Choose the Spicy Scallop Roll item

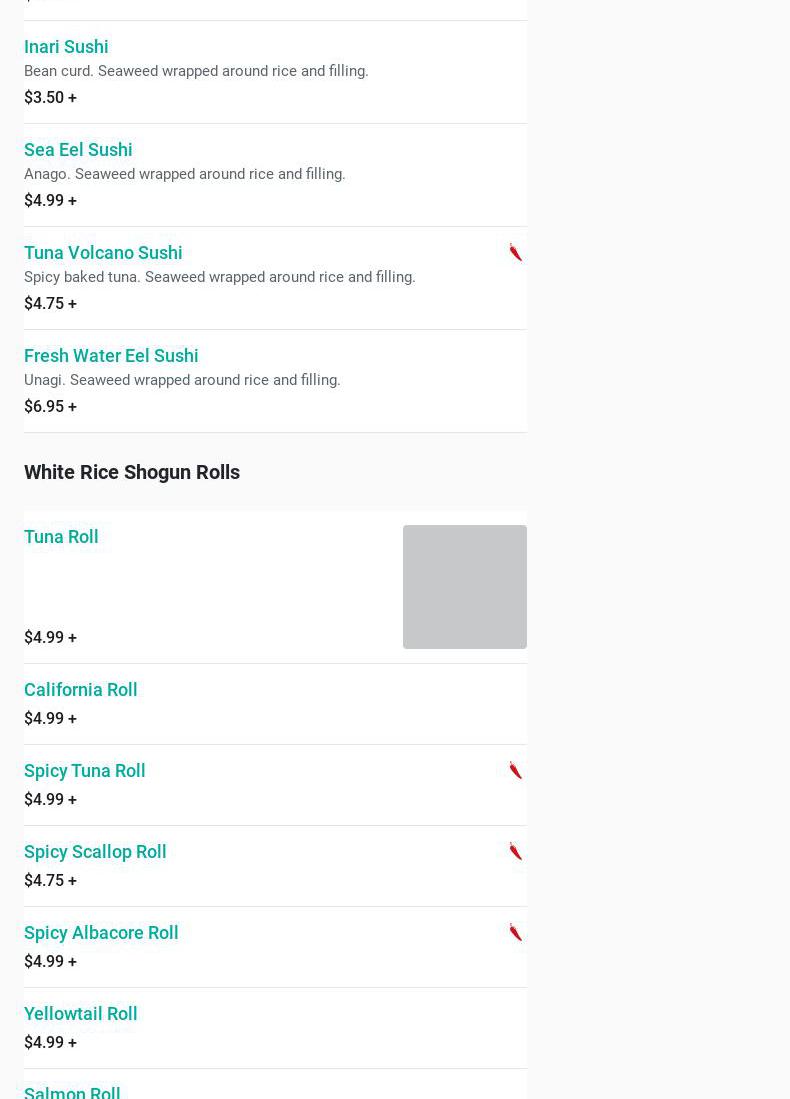point(95,852)
